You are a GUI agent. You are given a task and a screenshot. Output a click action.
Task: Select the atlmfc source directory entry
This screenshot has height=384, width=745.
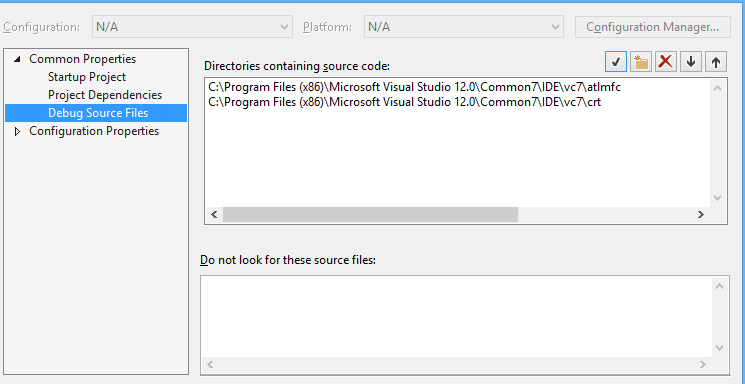click(414, 87)
